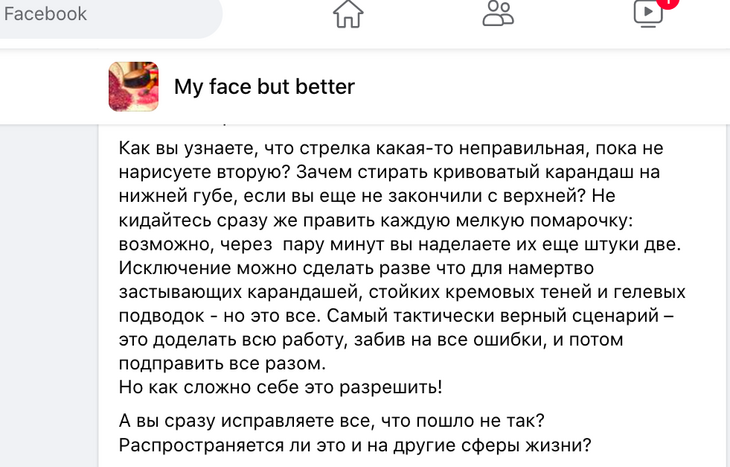
Task: Open the Friends icon in top navigation
Action: click(x=497, y=14)
